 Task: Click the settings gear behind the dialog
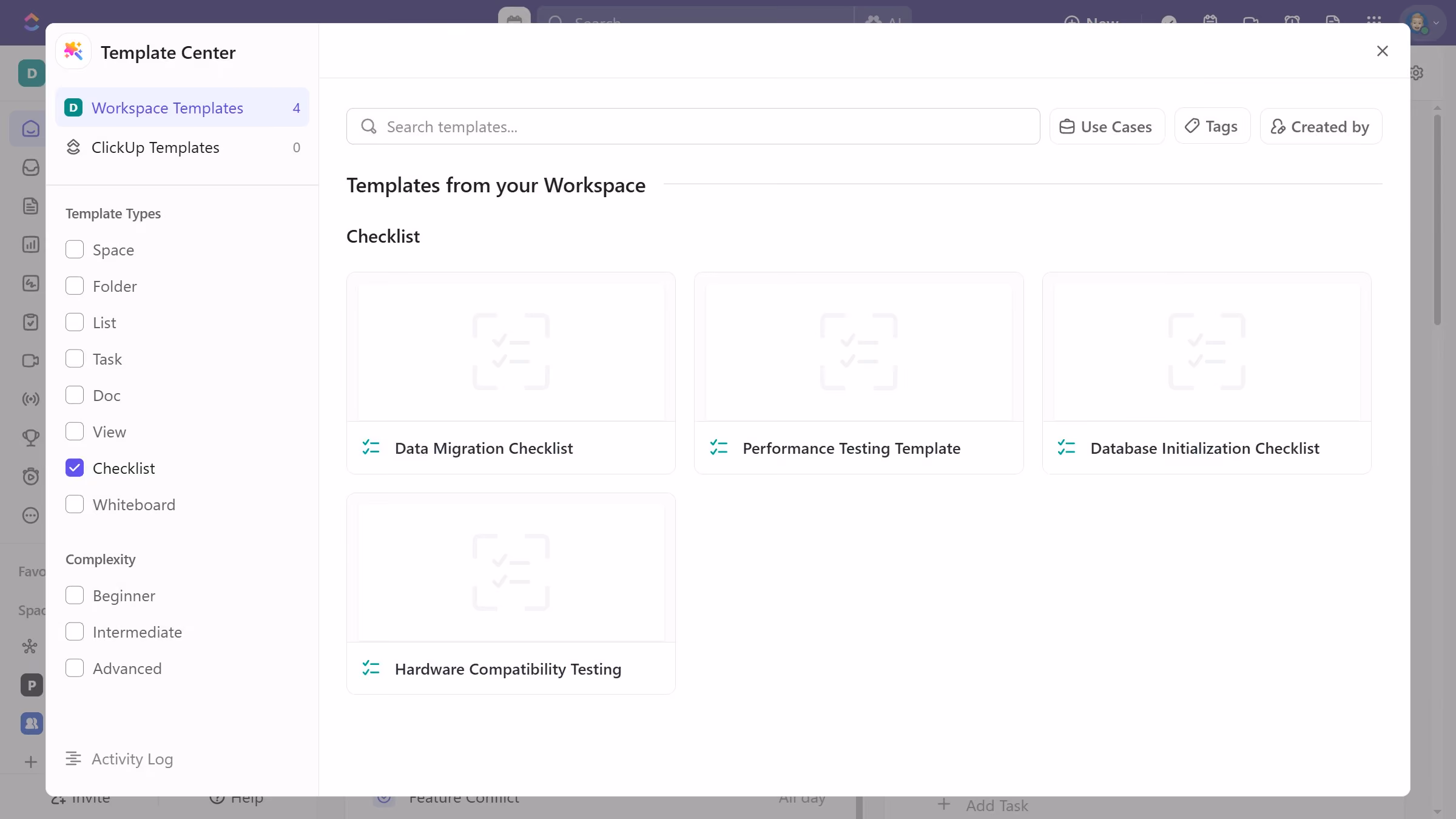click(1417, 73)
